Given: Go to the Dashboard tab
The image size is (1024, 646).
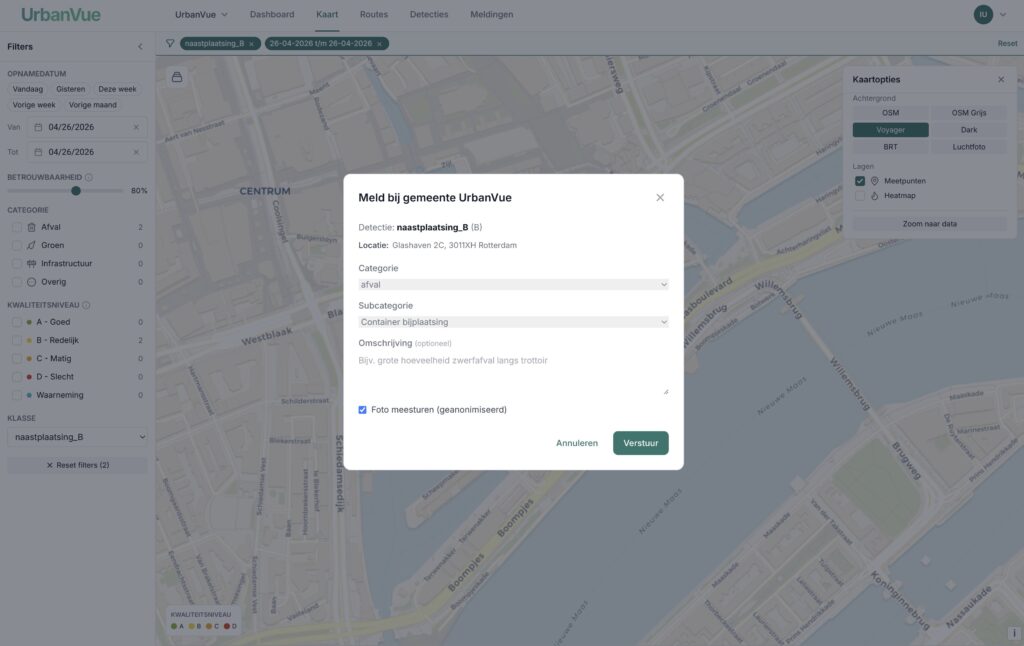Looking at the screenshot, I should [272, 14].
